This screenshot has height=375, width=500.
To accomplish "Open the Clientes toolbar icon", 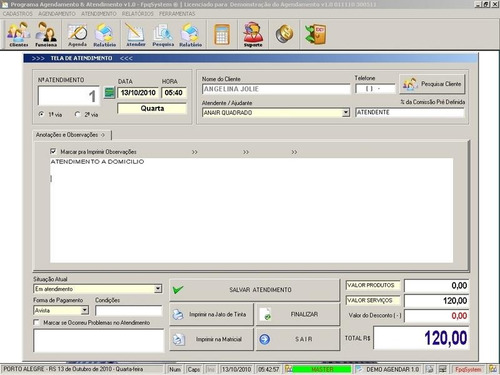I will click(x=19, y=34).
